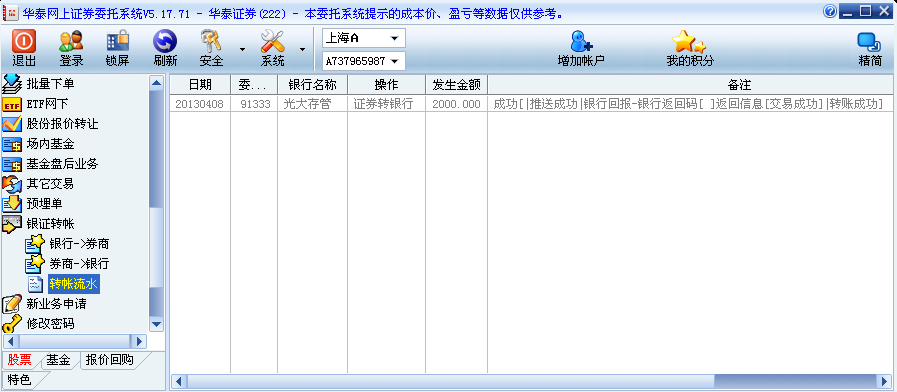
Task: Expand the 系统 dropdown arrow
Action: tap(303, 50)
